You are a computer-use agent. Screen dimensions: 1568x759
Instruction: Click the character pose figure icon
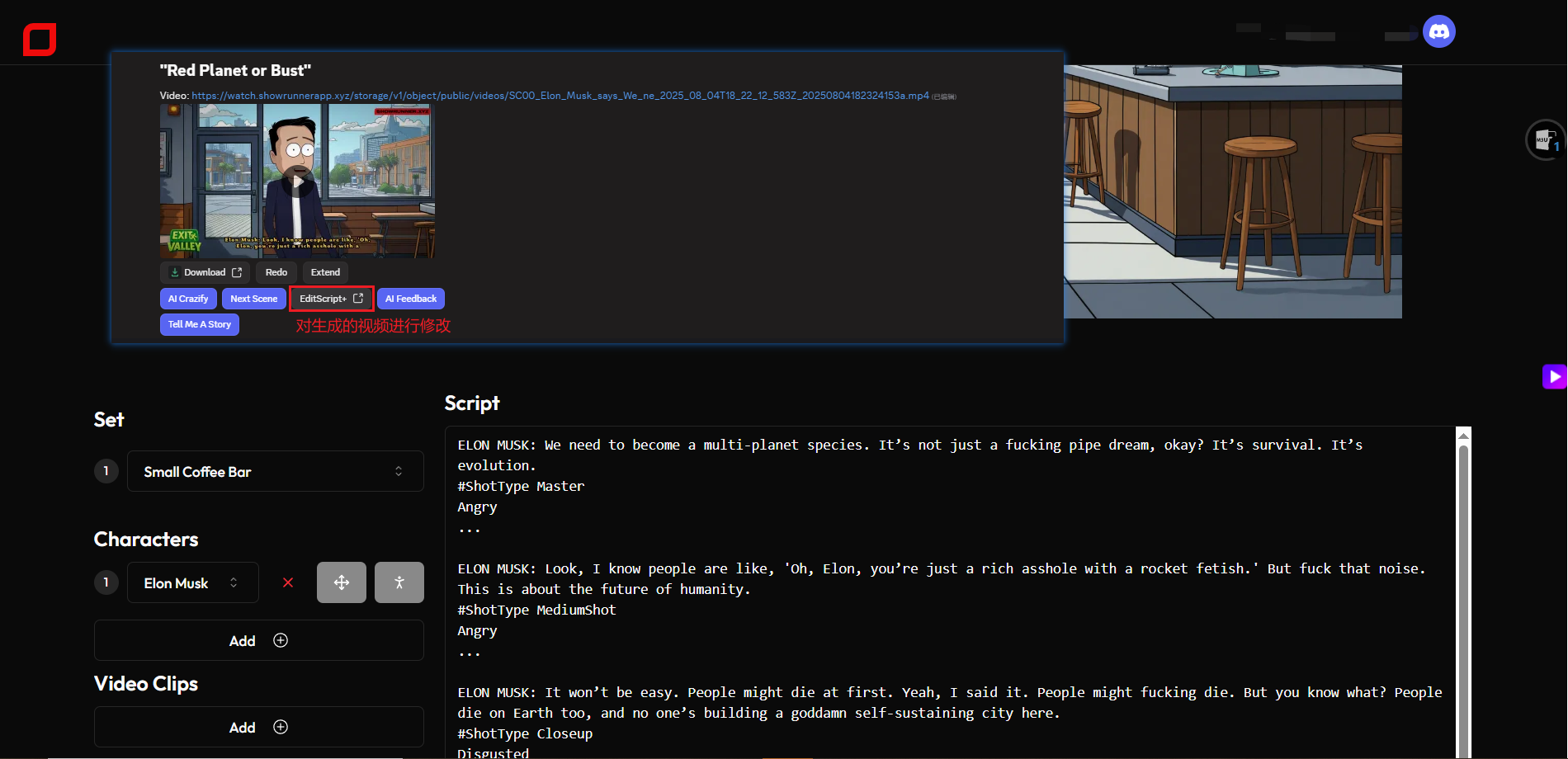point(399,582)
